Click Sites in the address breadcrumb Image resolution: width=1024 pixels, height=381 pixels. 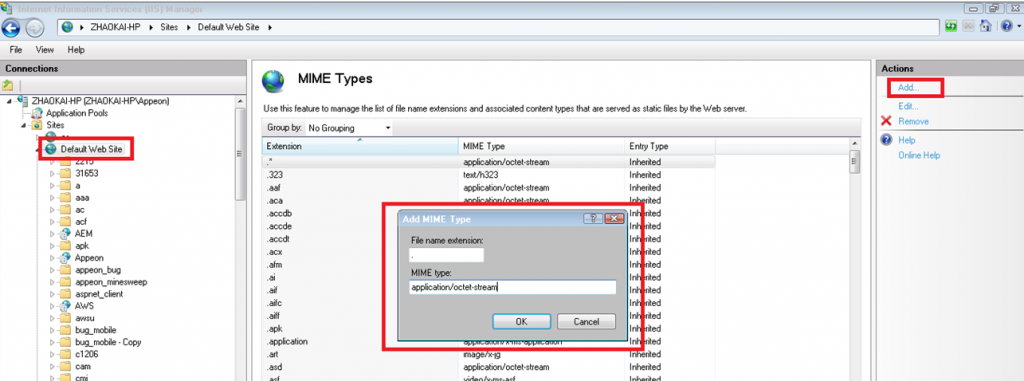169,27
